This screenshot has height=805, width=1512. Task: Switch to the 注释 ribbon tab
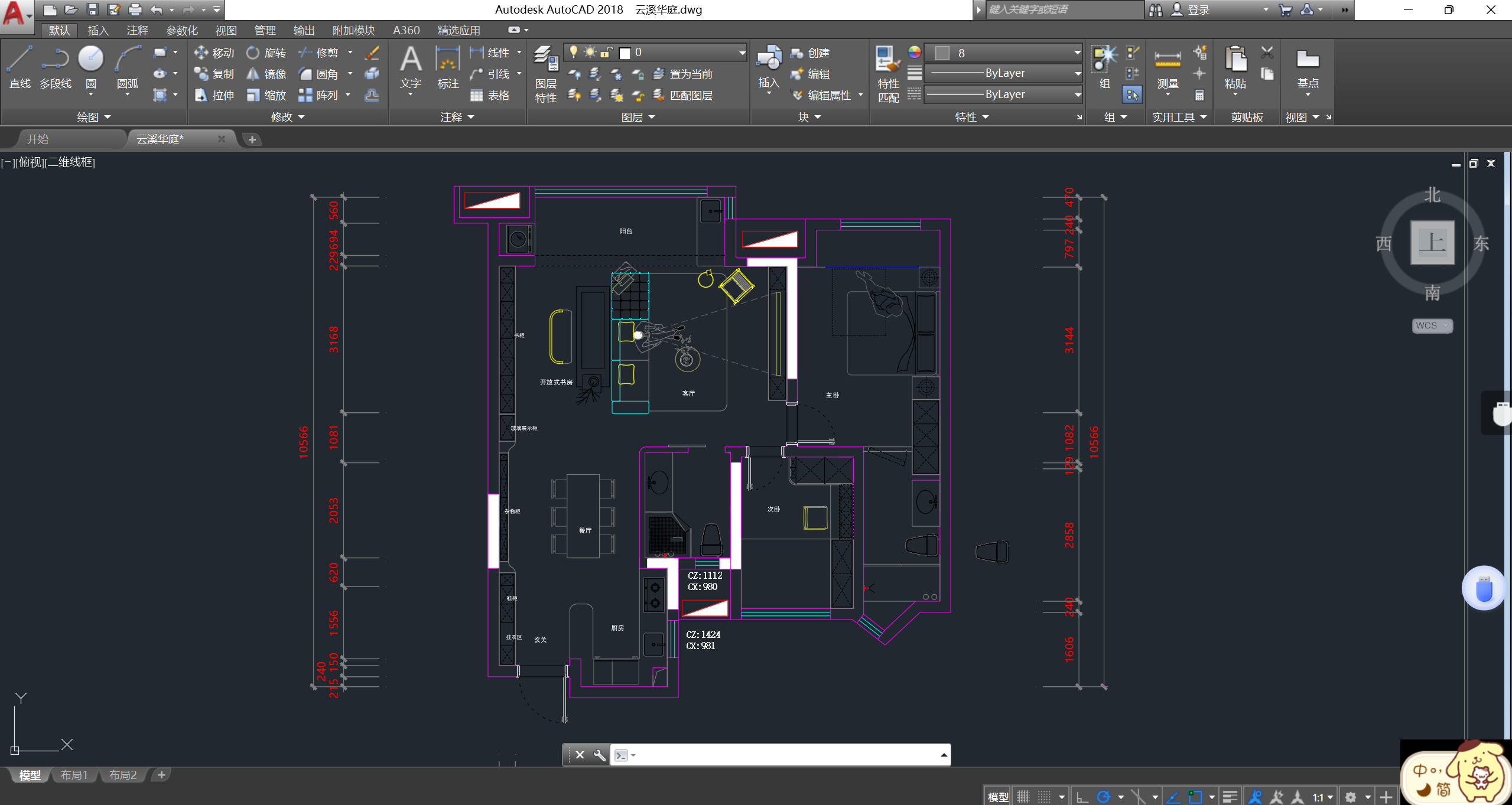click(137, 30)
